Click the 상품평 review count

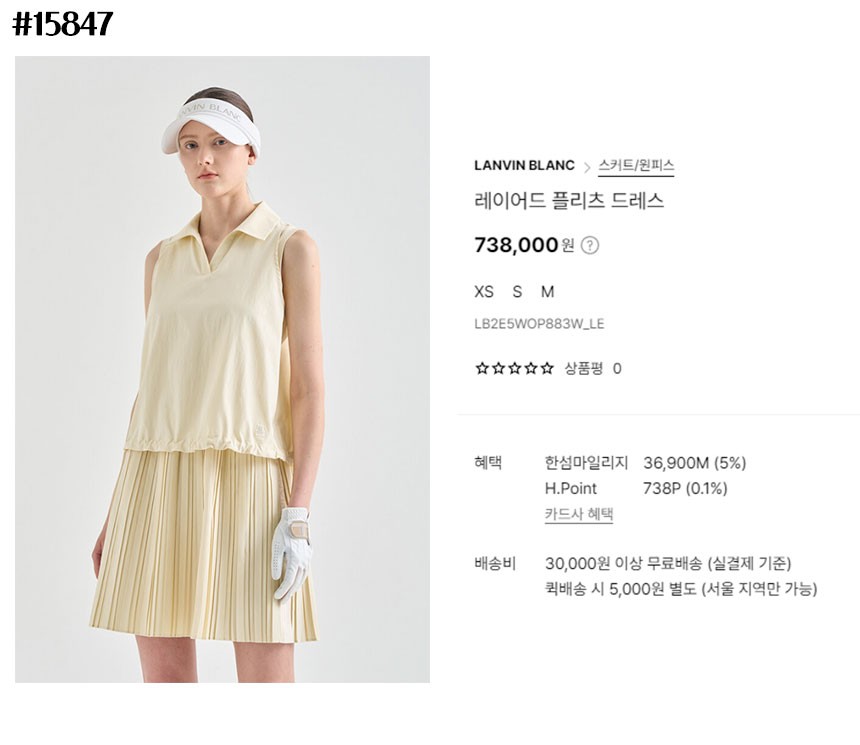pos(593,368)
